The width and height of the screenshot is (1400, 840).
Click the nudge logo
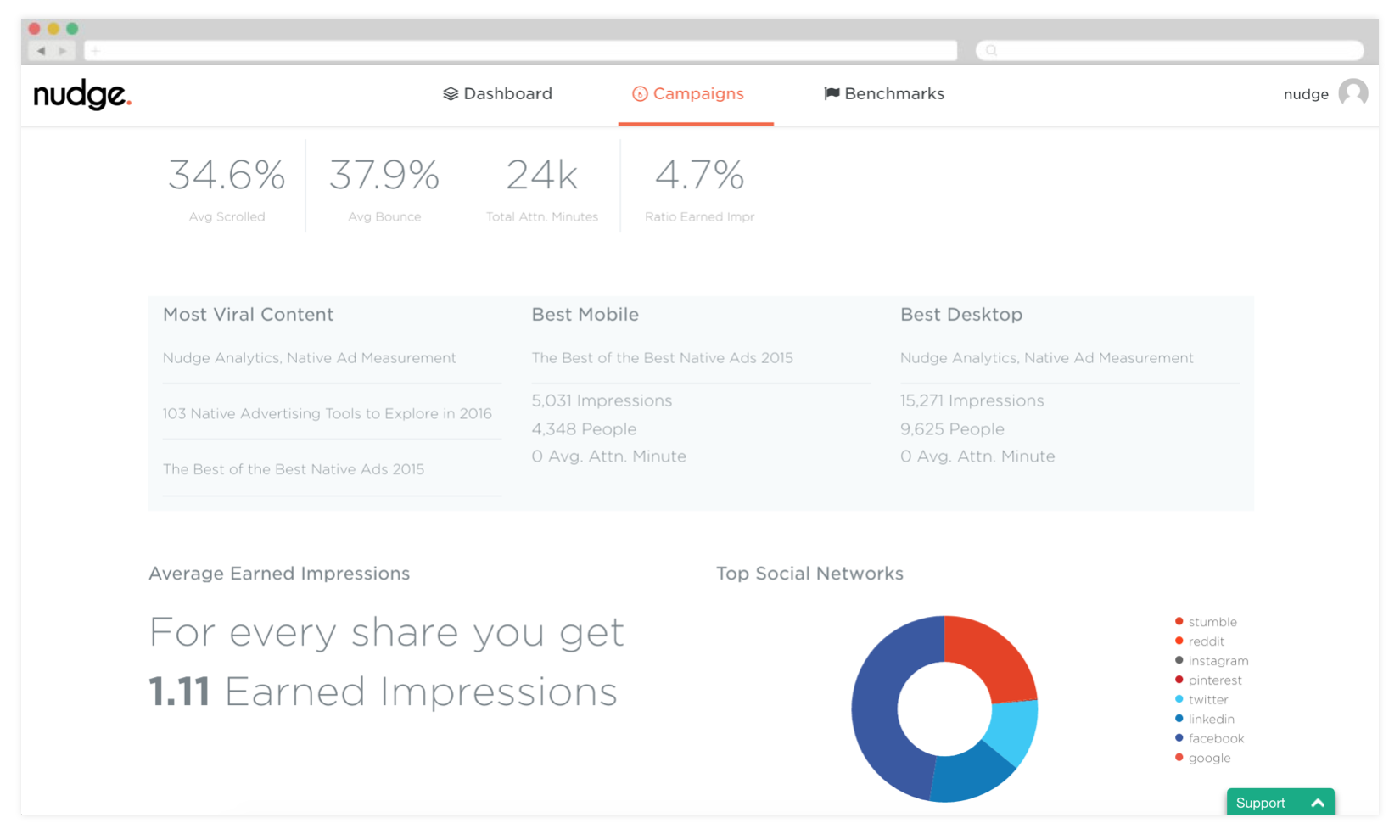[x=81, y=95]
